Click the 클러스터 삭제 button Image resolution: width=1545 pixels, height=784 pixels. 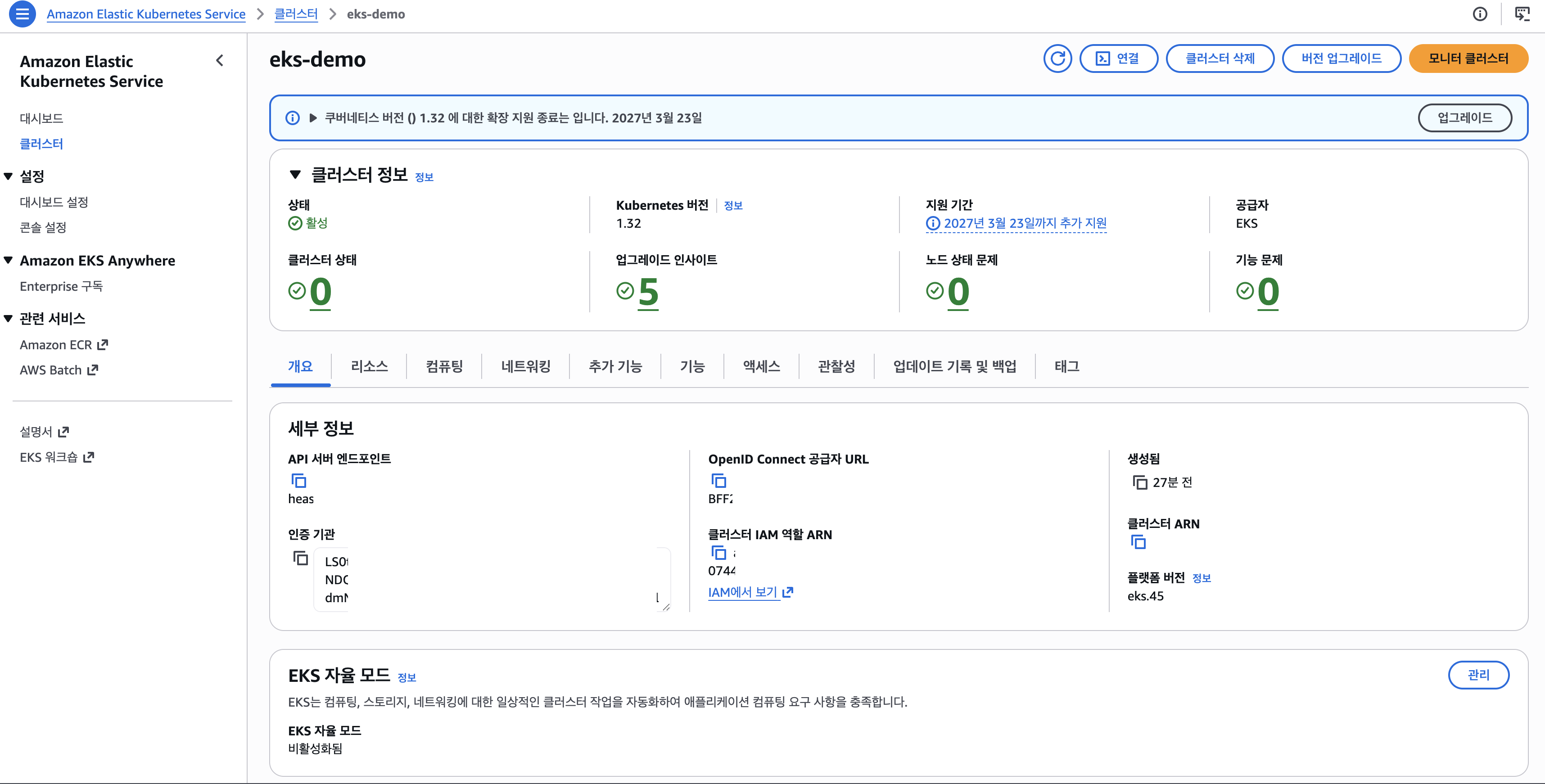coord(1220,59)
